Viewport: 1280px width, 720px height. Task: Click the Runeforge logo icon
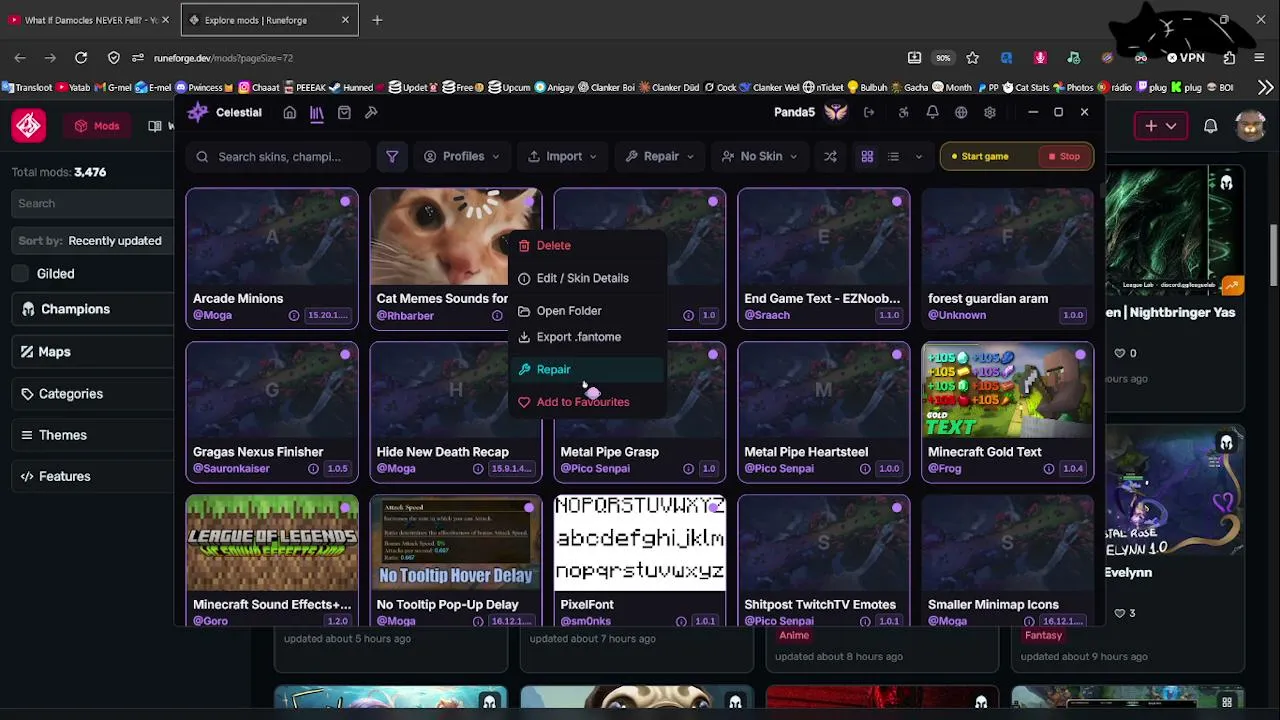tap(28, 126)
